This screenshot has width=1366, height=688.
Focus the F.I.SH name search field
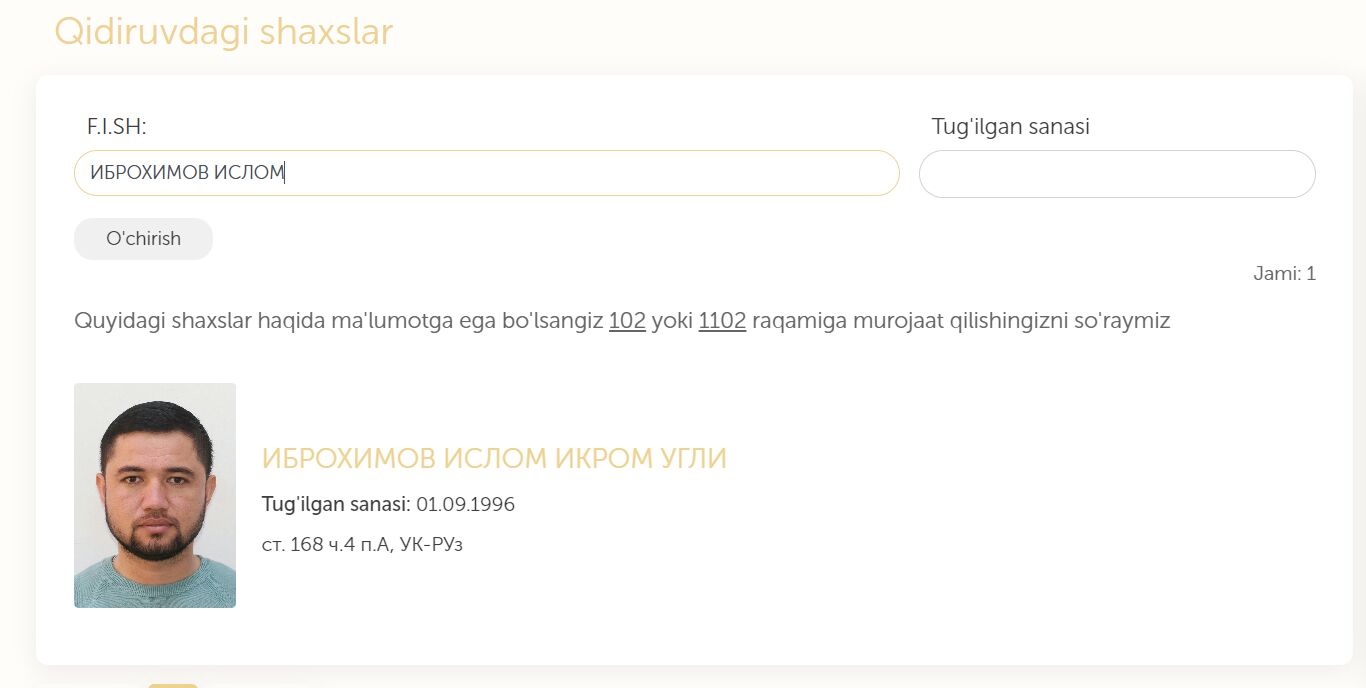(487, 173)
